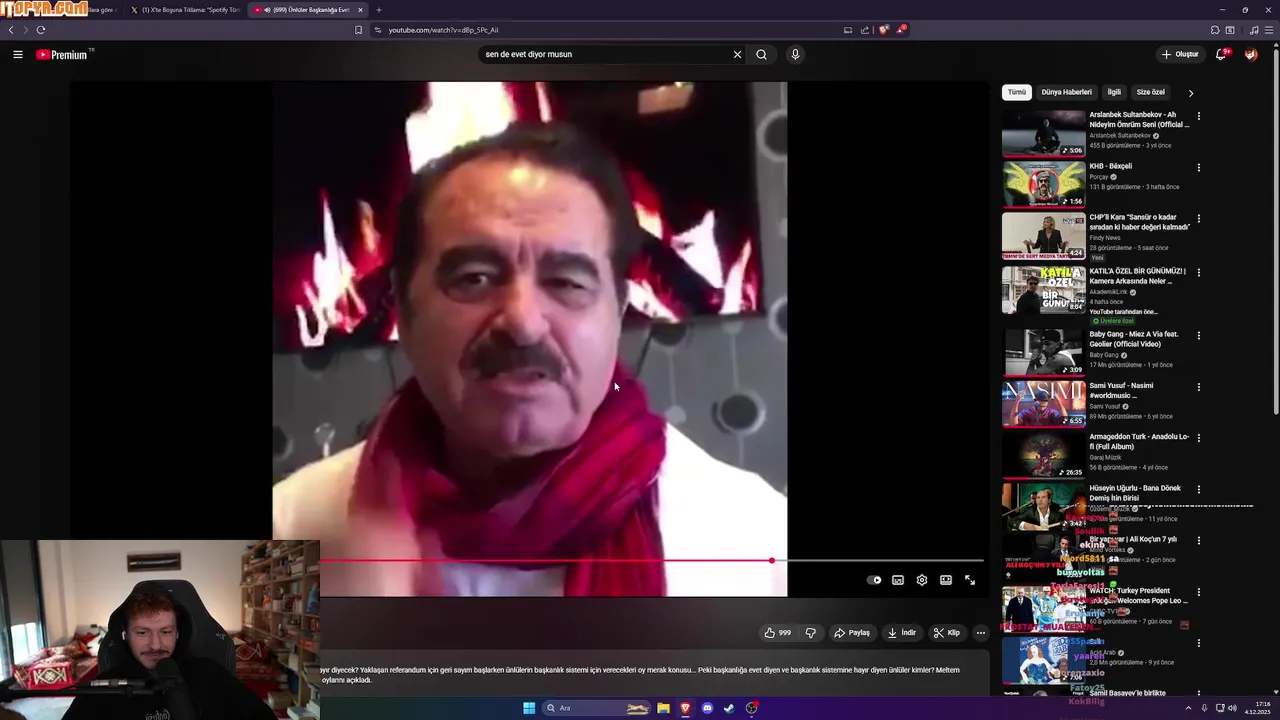Open the account avatar menu
The height and width of the screenshot is (720, 1280).
(x=1251, y=55)
